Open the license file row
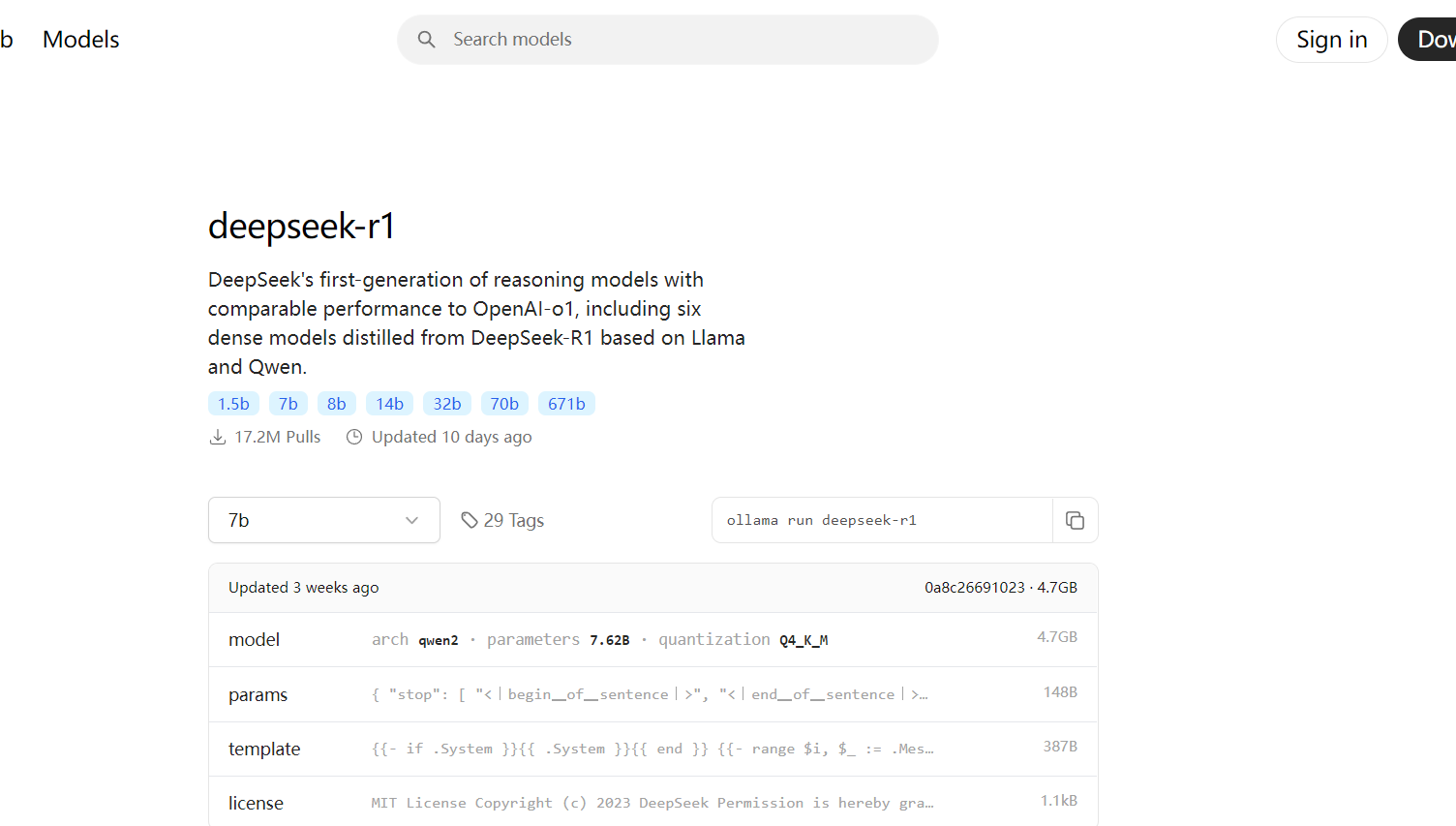Screen dimensions: 1456x826 (653, 802)
